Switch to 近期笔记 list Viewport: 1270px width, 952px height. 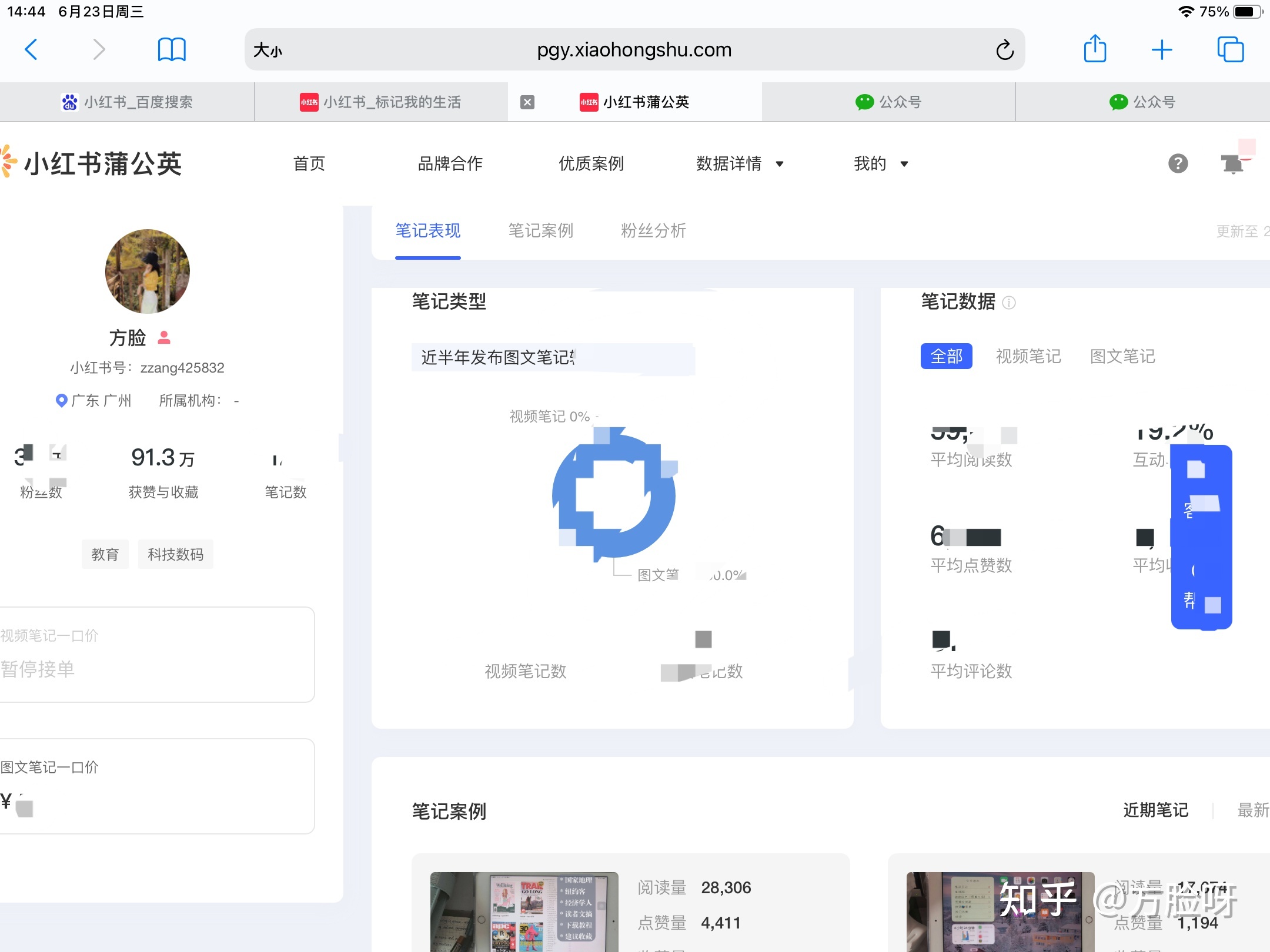[1156, 810]
